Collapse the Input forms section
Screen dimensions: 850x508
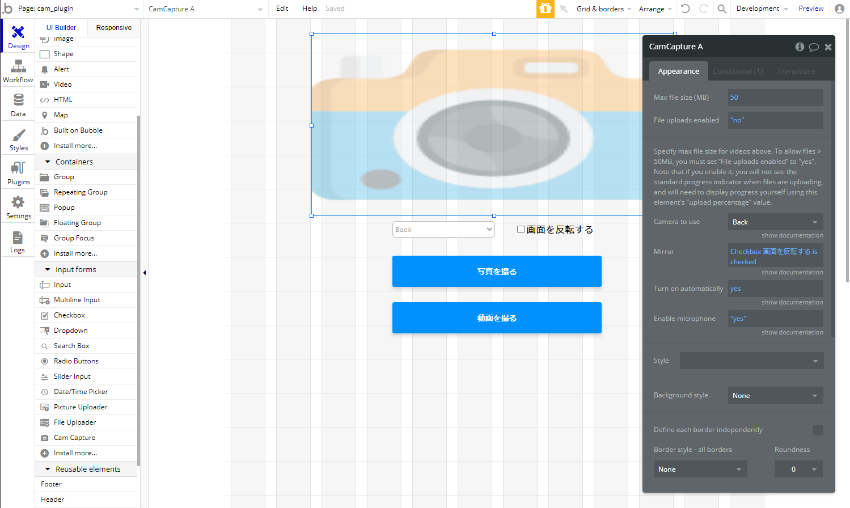(48, 269)
